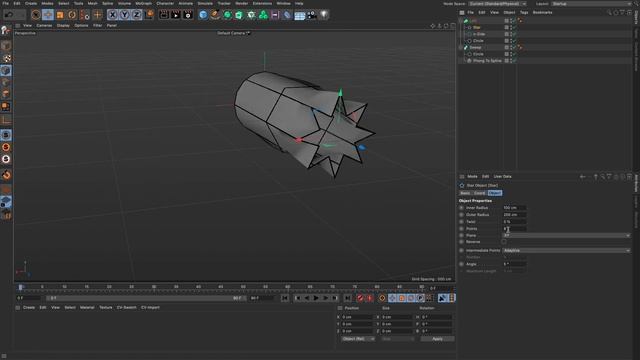Open the Node Space dropdown
This screenshot has width=640, height=360.
pos(498,4)
